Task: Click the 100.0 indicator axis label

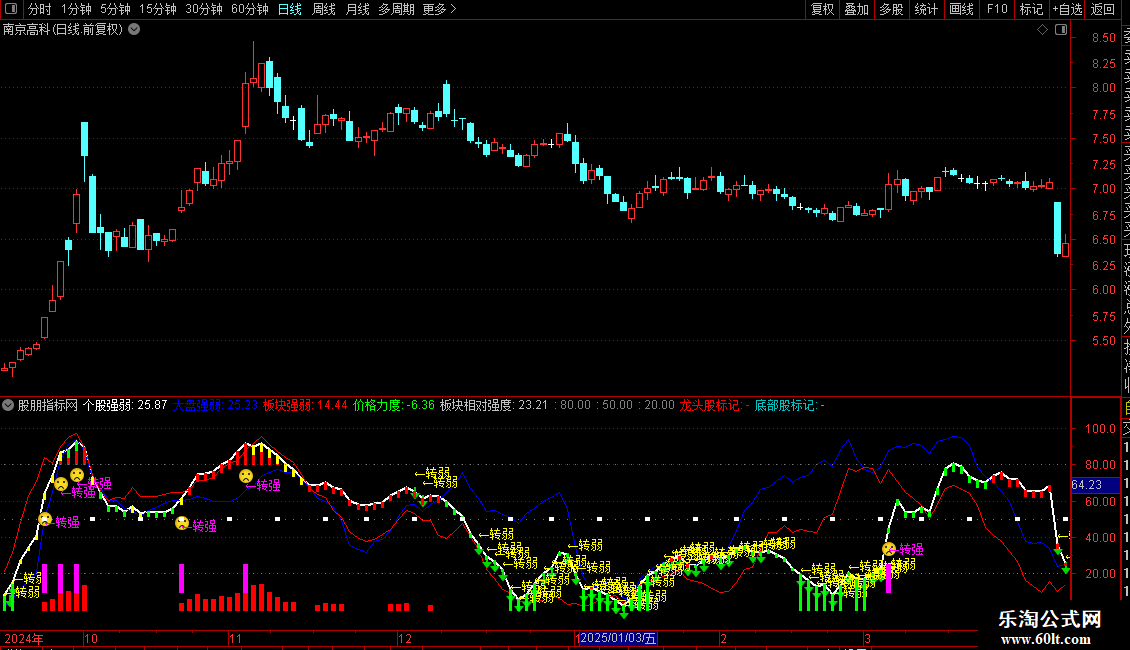Action: (1100, 429)
